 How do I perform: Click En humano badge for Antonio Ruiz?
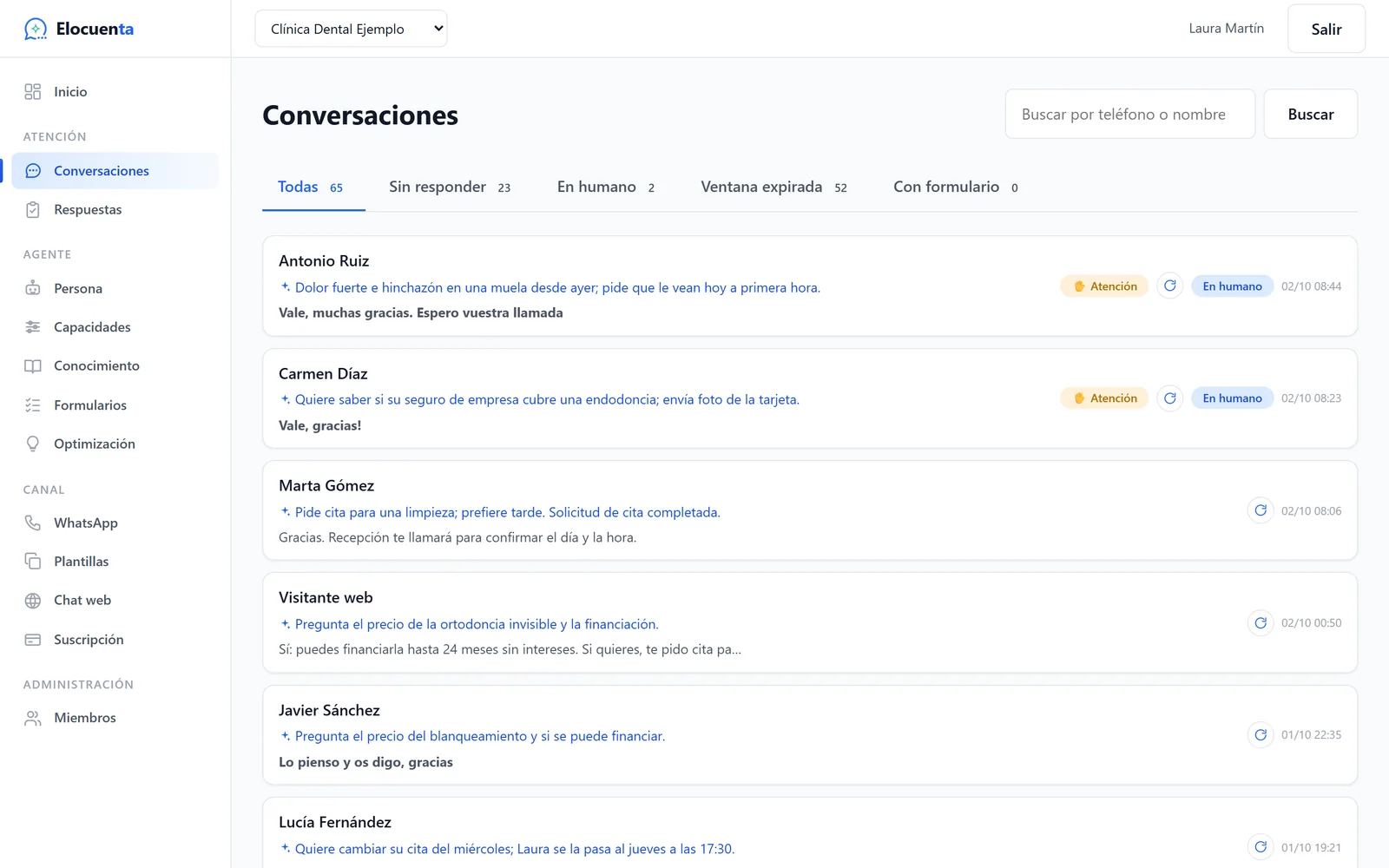pos(1232,286)
